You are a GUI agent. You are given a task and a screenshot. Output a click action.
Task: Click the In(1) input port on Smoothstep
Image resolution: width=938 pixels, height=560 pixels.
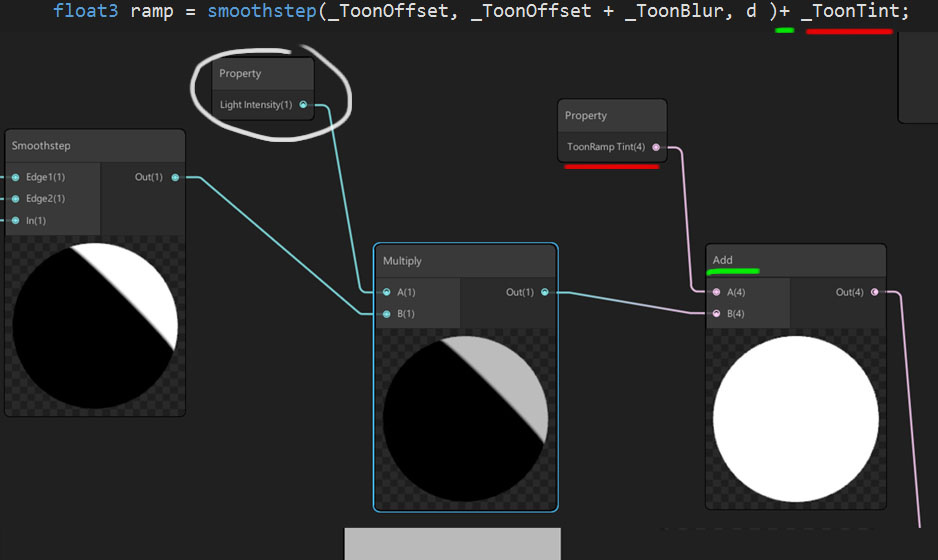pos(15,220)
